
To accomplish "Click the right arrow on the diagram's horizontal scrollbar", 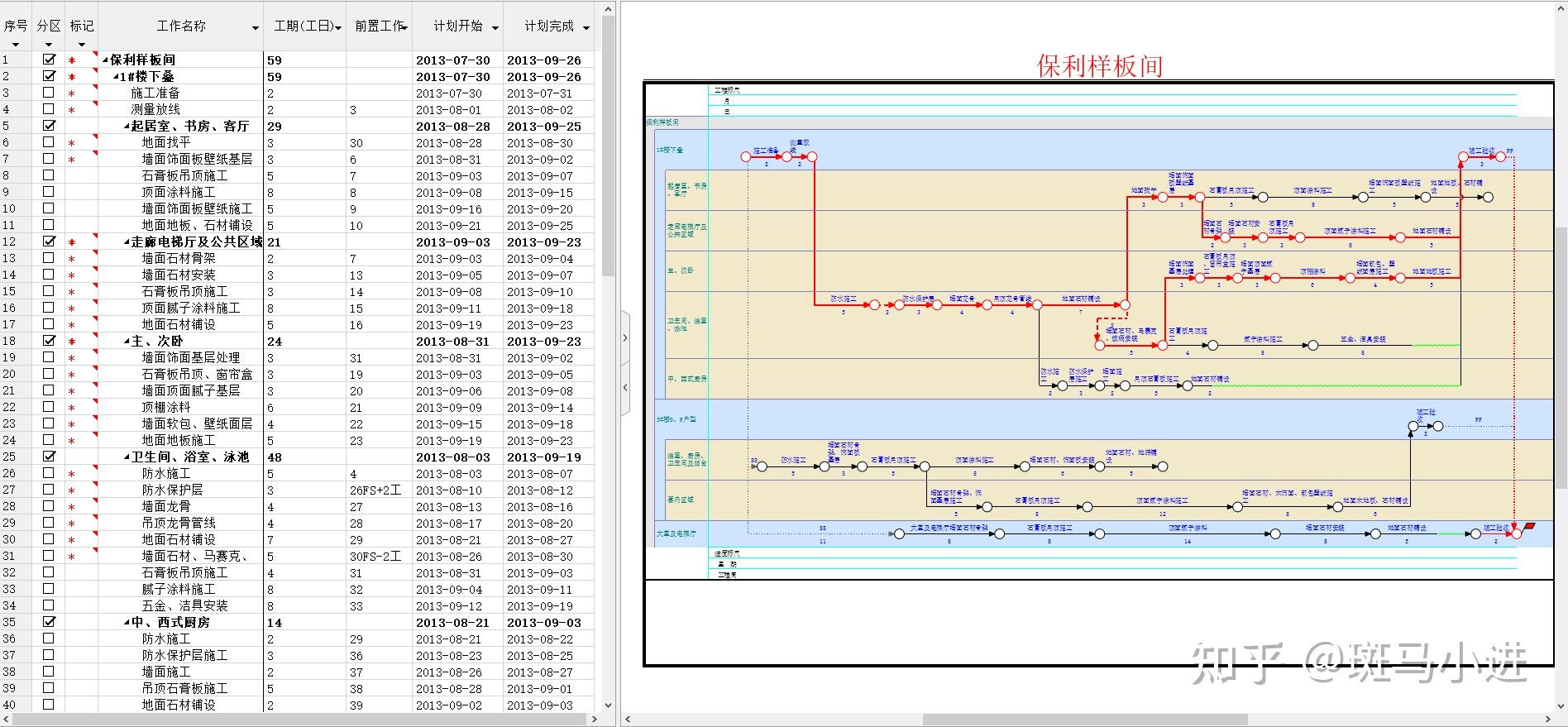I will 1547,720.
